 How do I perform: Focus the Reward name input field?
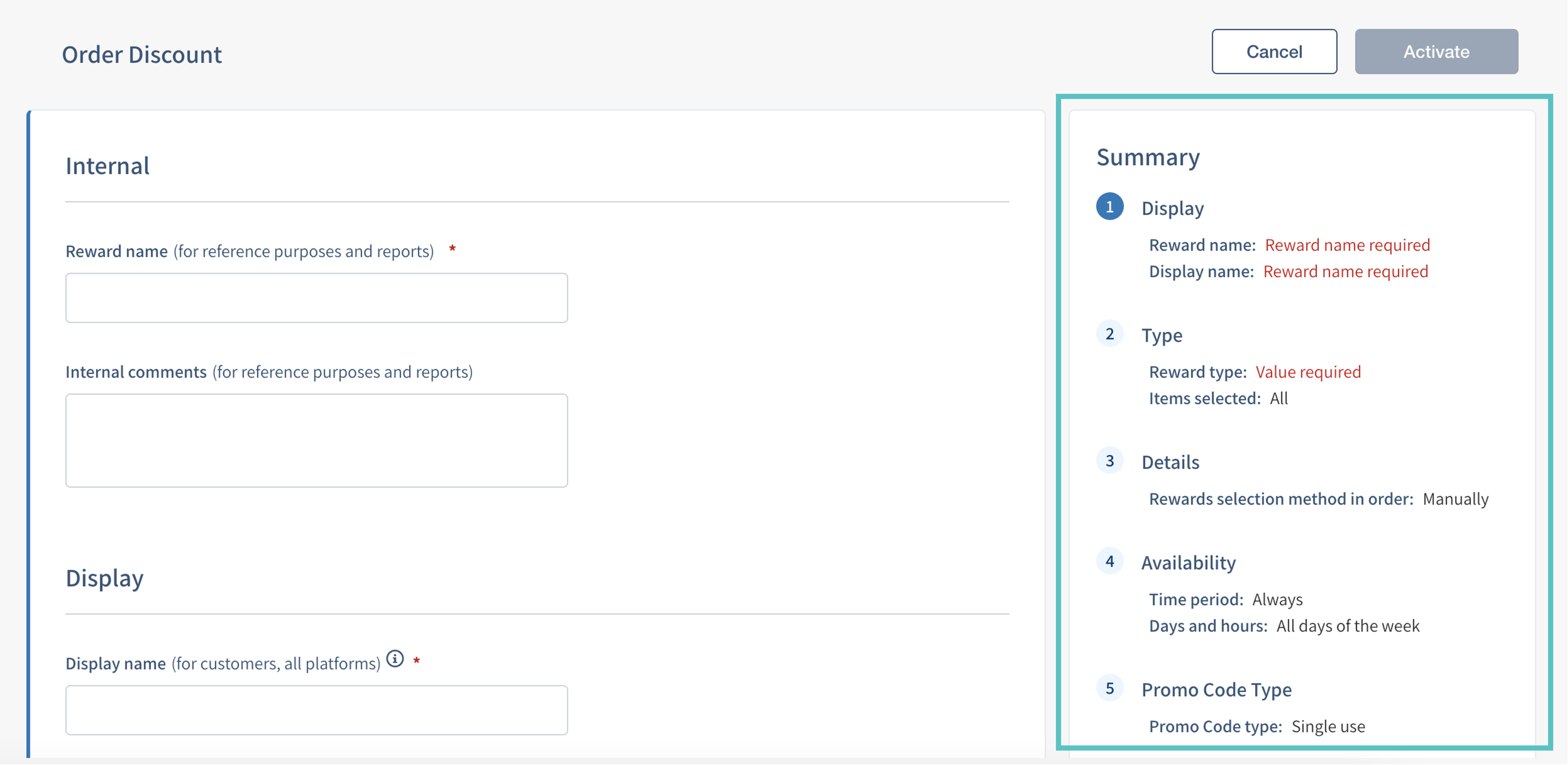point(317,298)
